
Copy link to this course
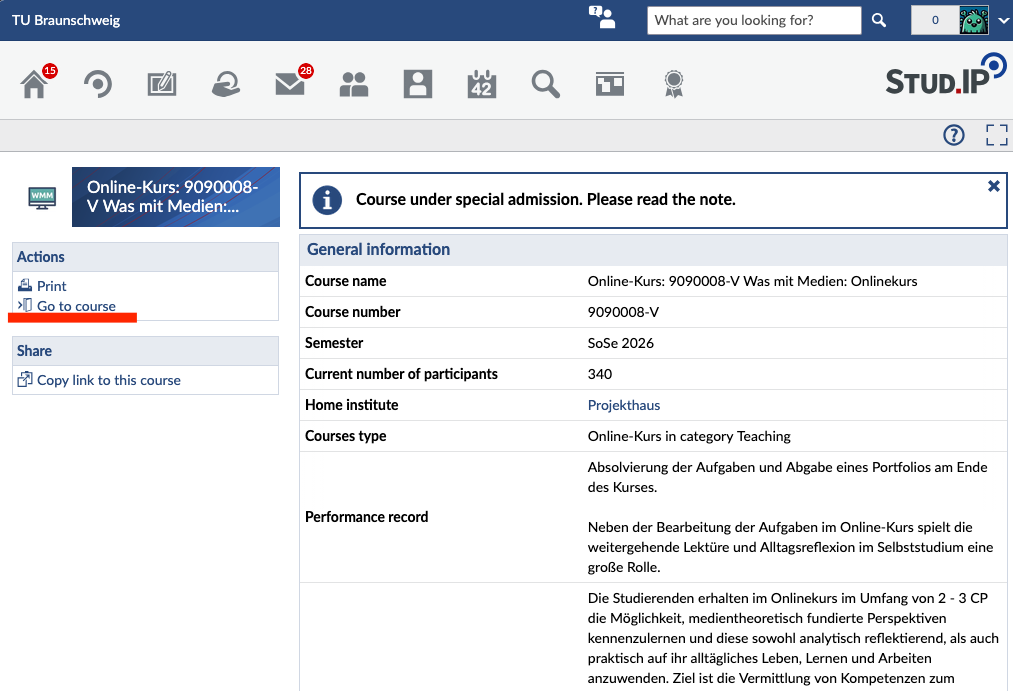[x=109, y=380]
